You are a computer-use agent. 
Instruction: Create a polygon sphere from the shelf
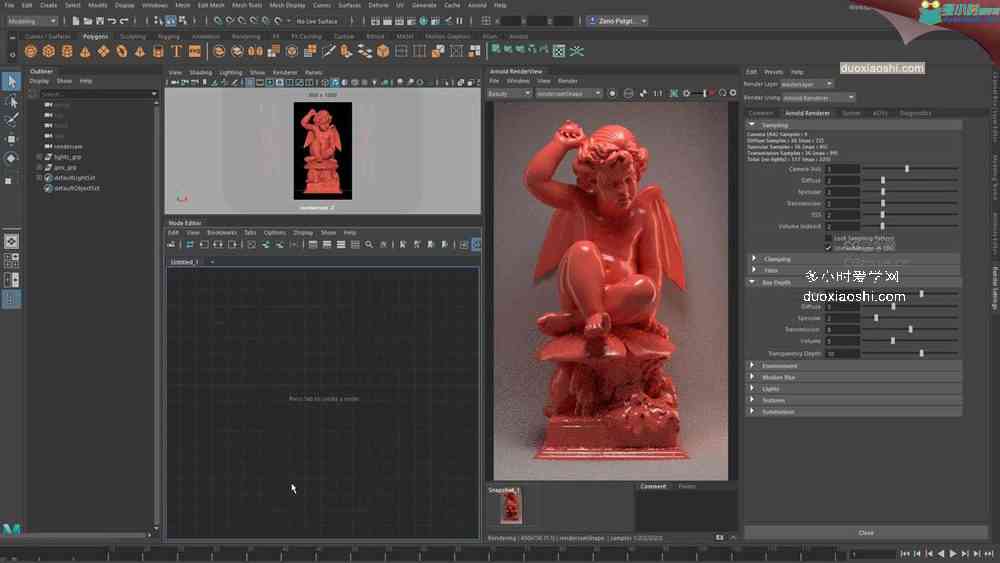[x=31, y=51]
